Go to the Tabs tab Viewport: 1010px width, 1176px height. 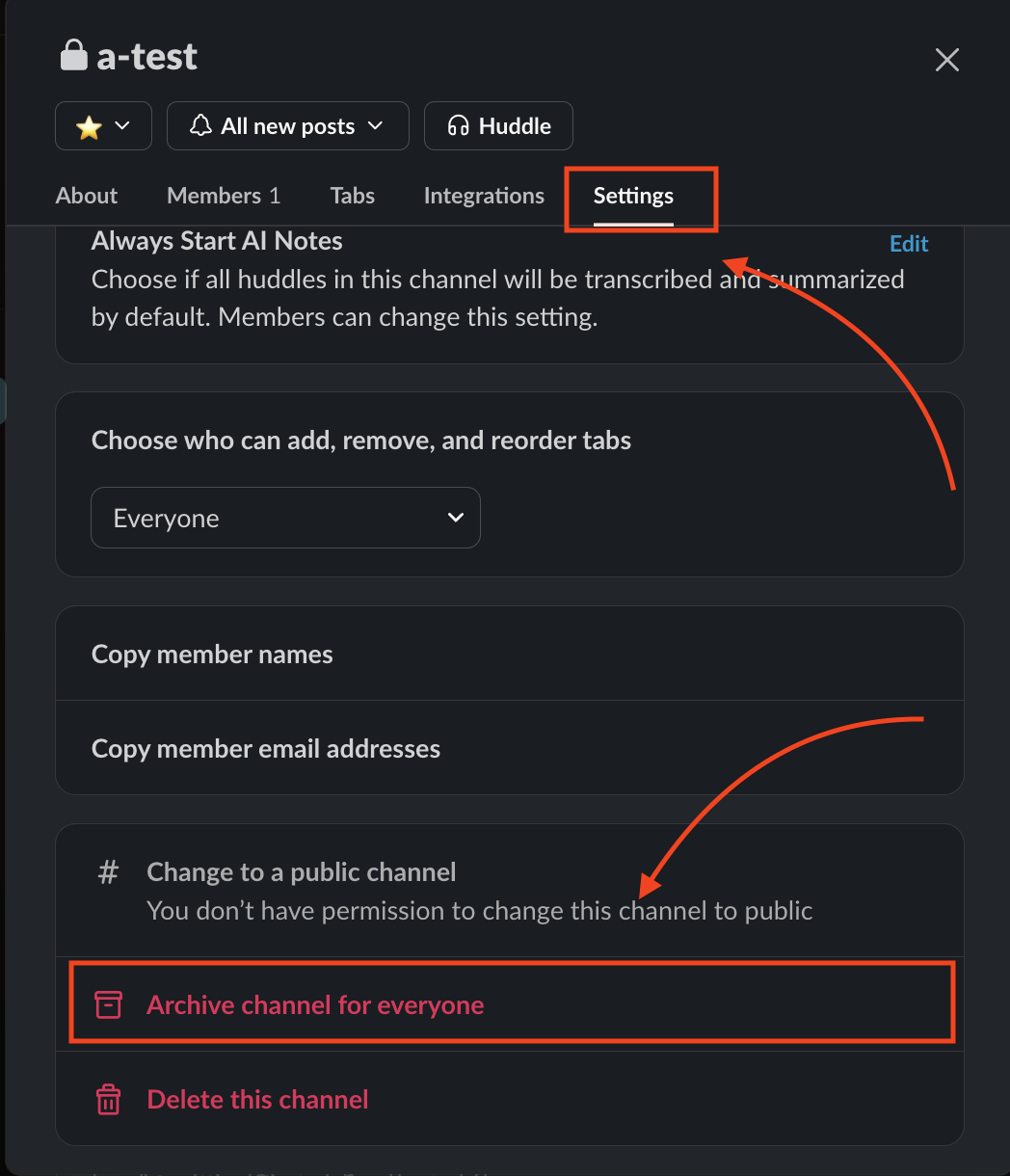click(x=353, y=196)
